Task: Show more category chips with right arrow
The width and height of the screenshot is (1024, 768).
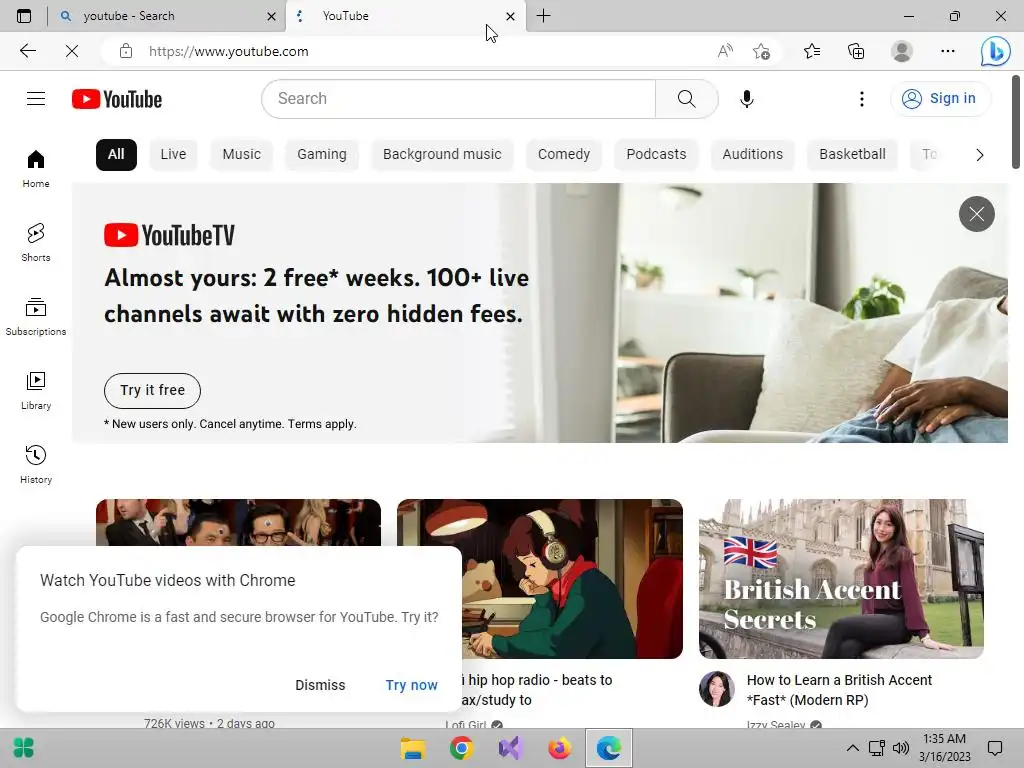Action: 979,155
